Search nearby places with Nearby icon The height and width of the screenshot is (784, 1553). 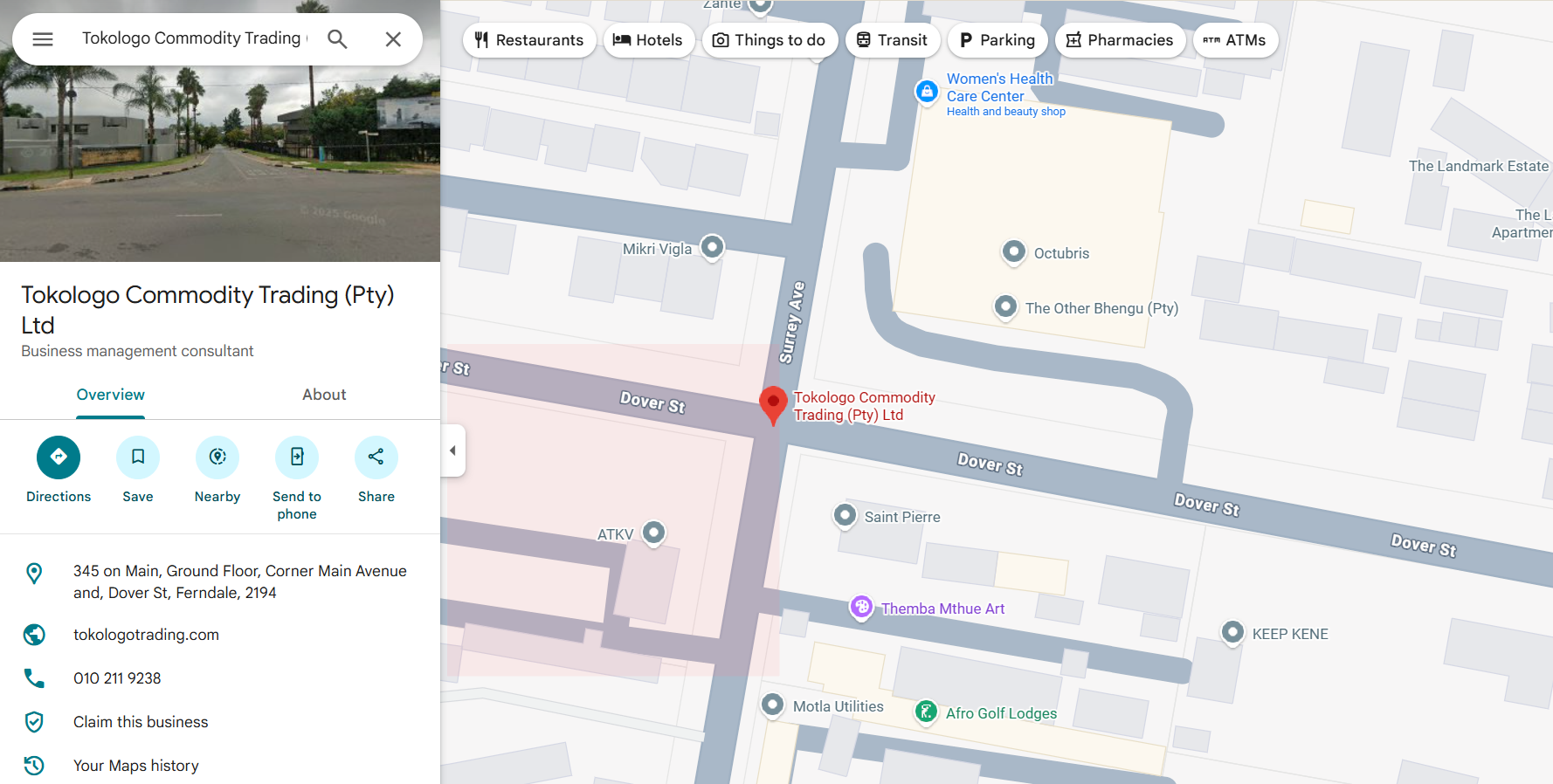tap(217, 457)
